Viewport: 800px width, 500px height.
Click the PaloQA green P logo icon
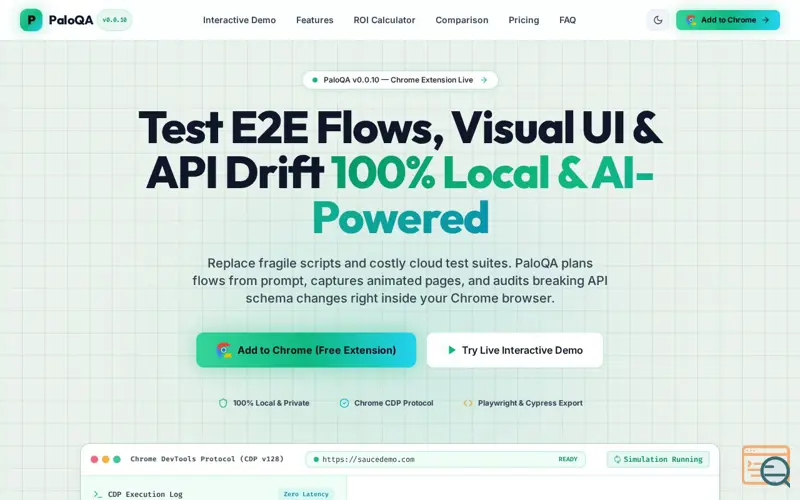pyautogui.click(x=31, y=20)
